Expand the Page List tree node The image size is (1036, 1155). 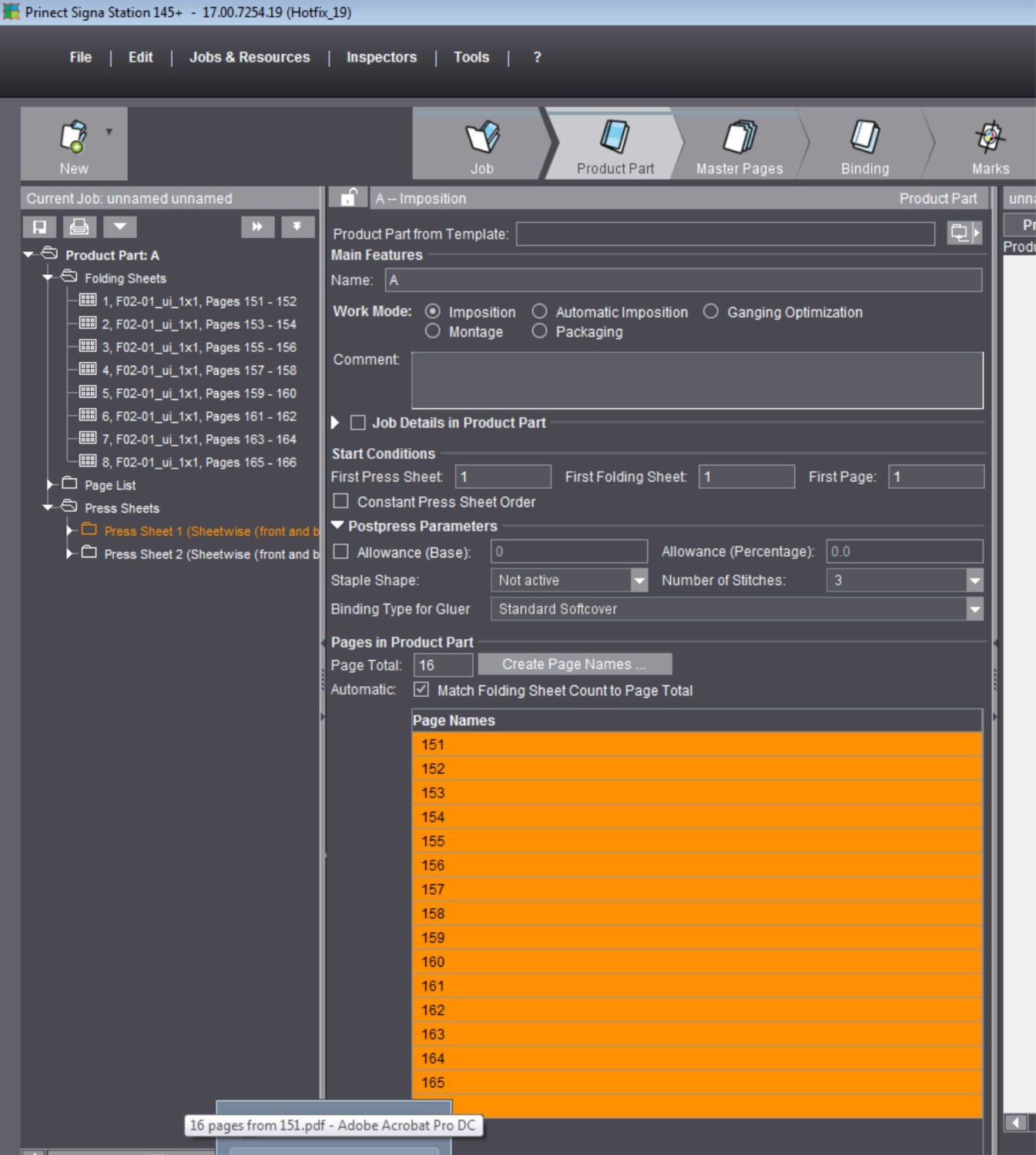(51, 484)
